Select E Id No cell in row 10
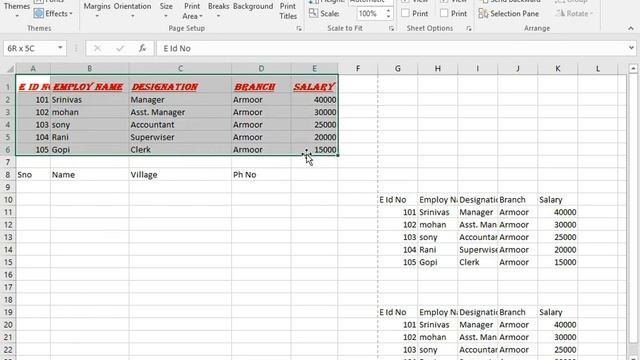Viewport: 640px width, 360px height. pyautogui.click(x=398, y=200)
